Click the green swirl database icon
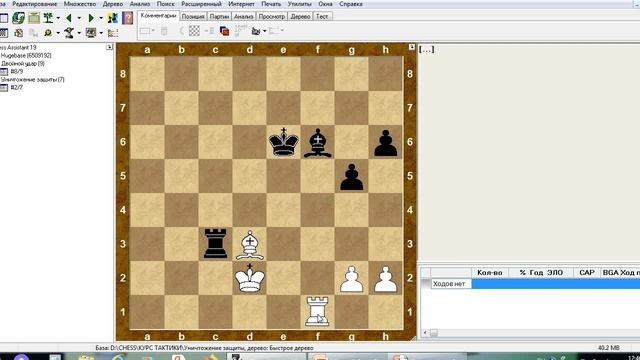Viewport: 640px width, 360px height. tap(18, 18)
